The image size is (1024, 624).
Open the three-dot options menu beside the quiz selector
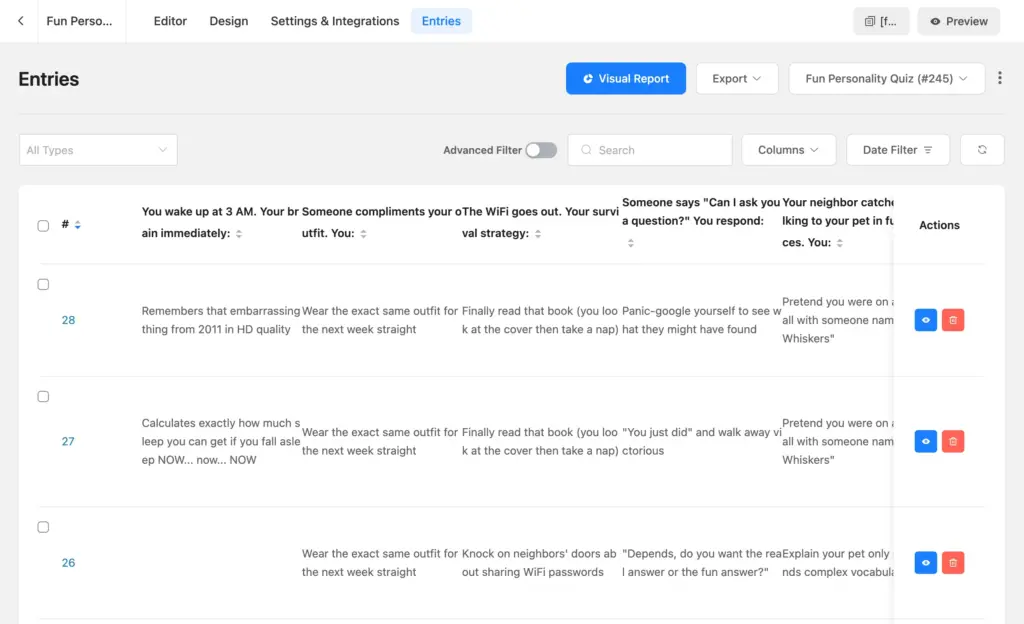[x=1000, y=77]
